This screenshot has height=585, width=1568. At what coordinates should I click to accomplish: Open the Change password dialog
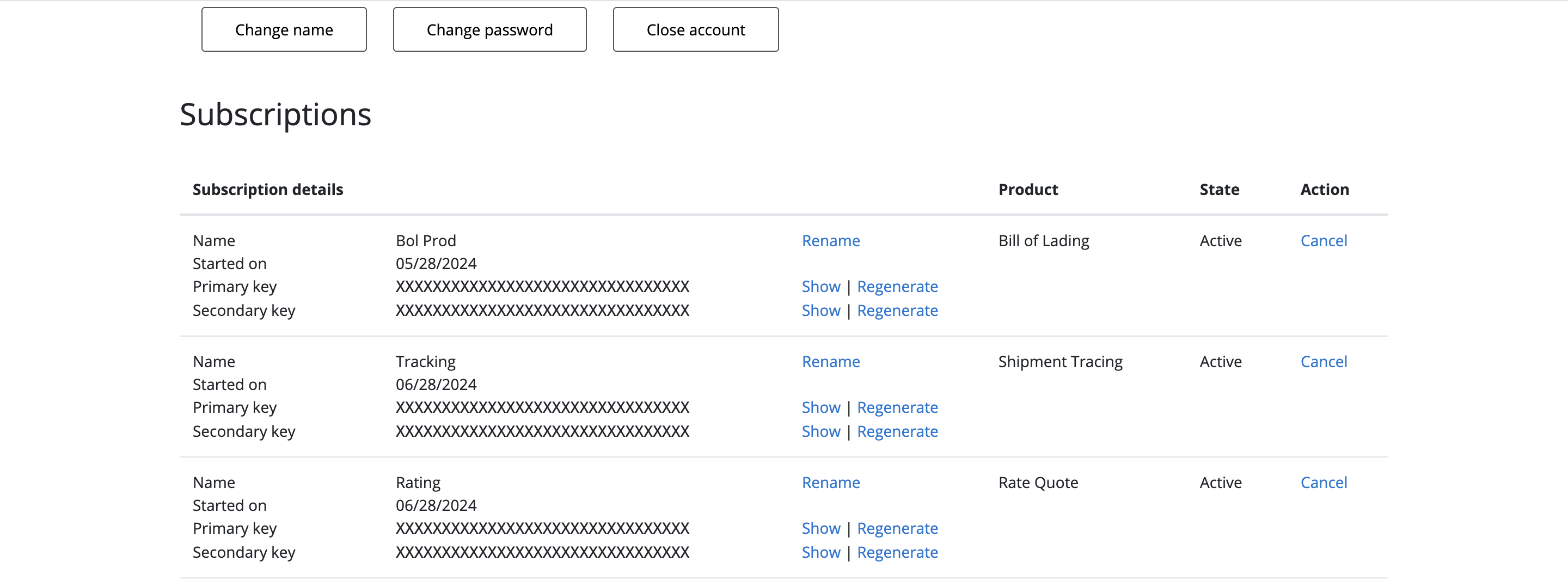pos(489,30)
